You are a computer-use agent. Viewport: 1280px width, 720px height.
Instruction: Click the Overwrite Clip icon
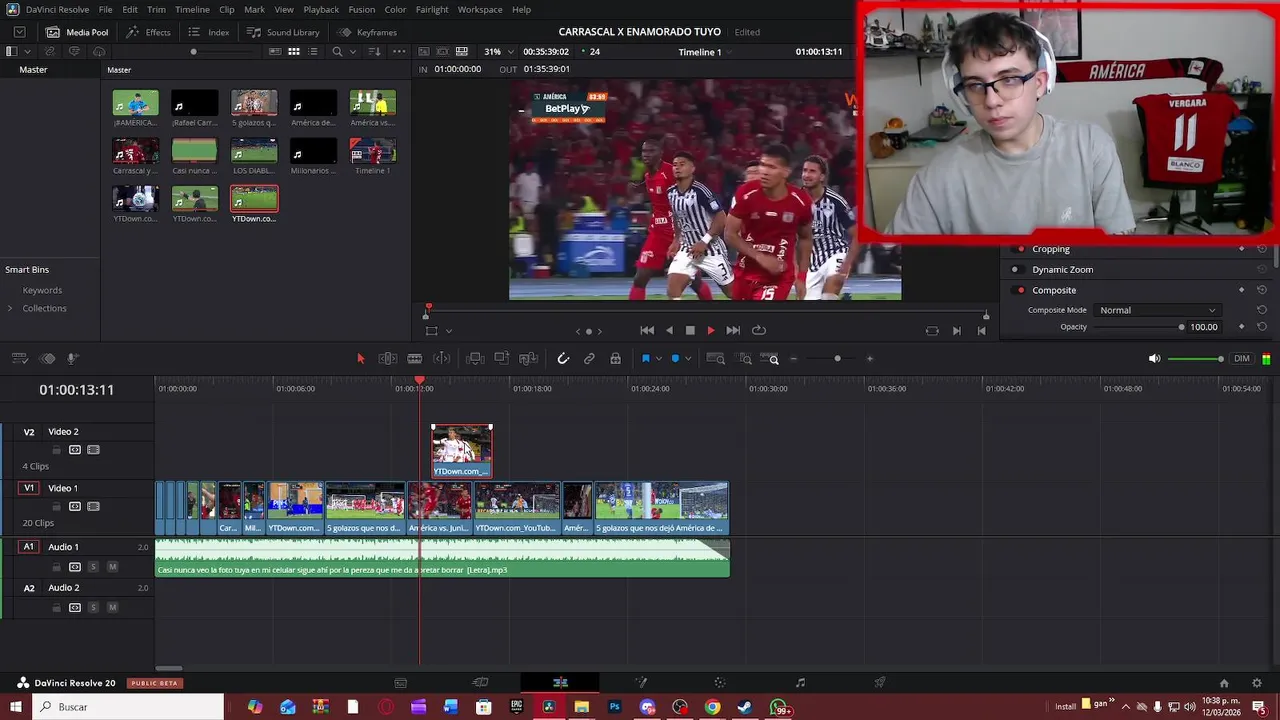(502, 359)
